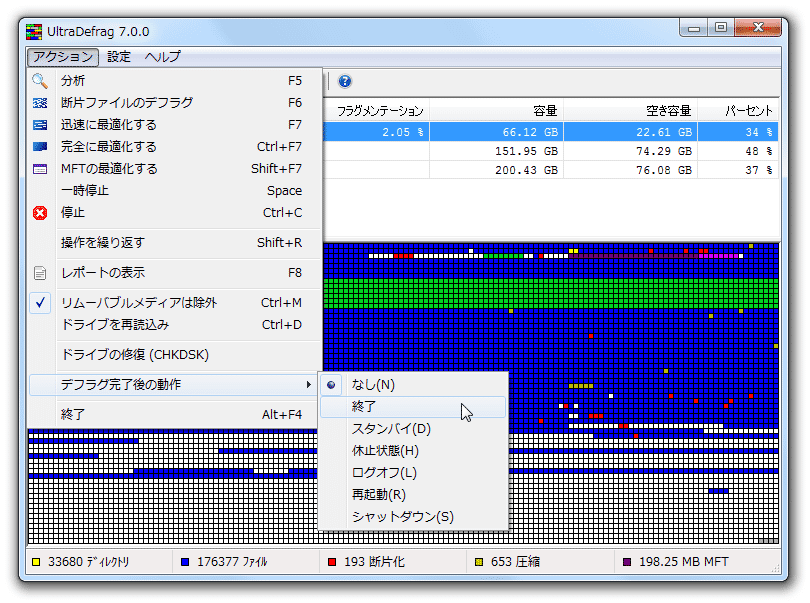Click the blue ファイル legend swatch
810x603 pixels.
185,562
